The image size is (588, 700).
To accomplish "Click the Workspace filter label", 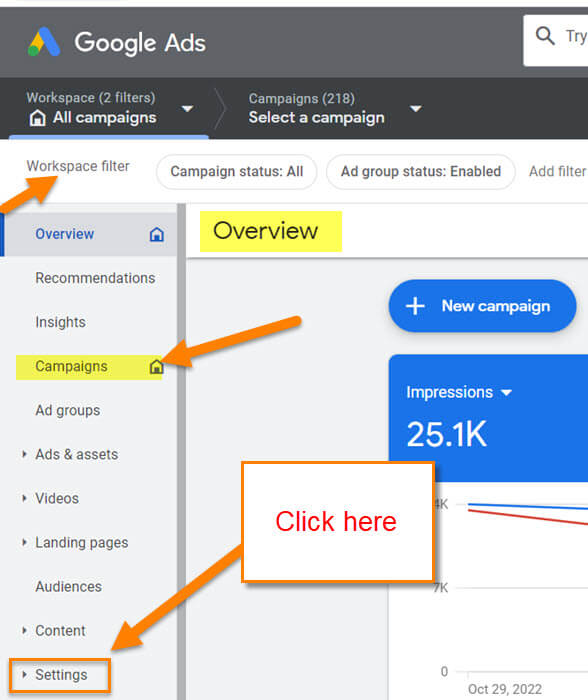I will click(x=78, y=166).
